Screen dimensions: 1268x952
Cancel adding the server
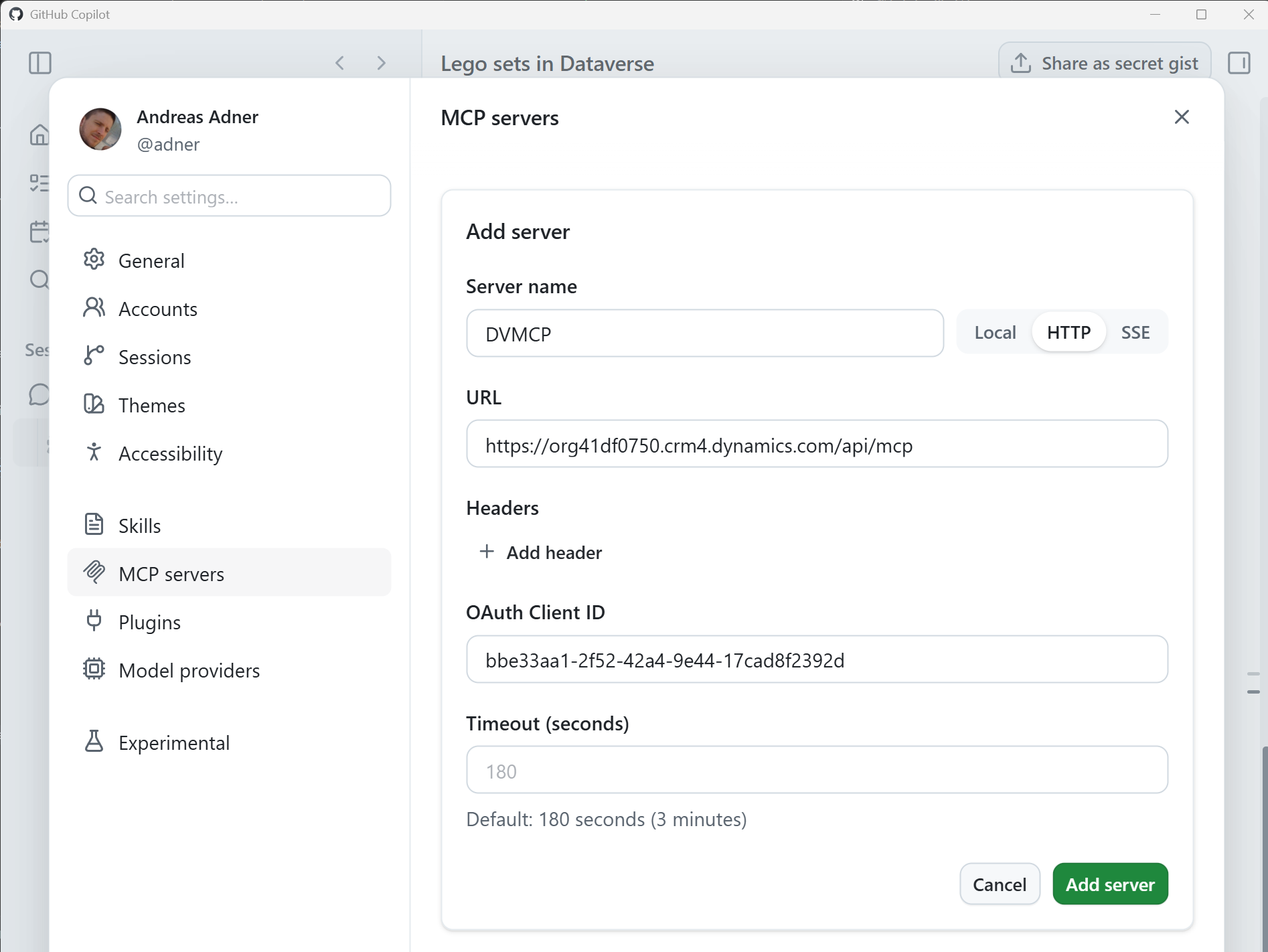click(x=1000, y=884)
